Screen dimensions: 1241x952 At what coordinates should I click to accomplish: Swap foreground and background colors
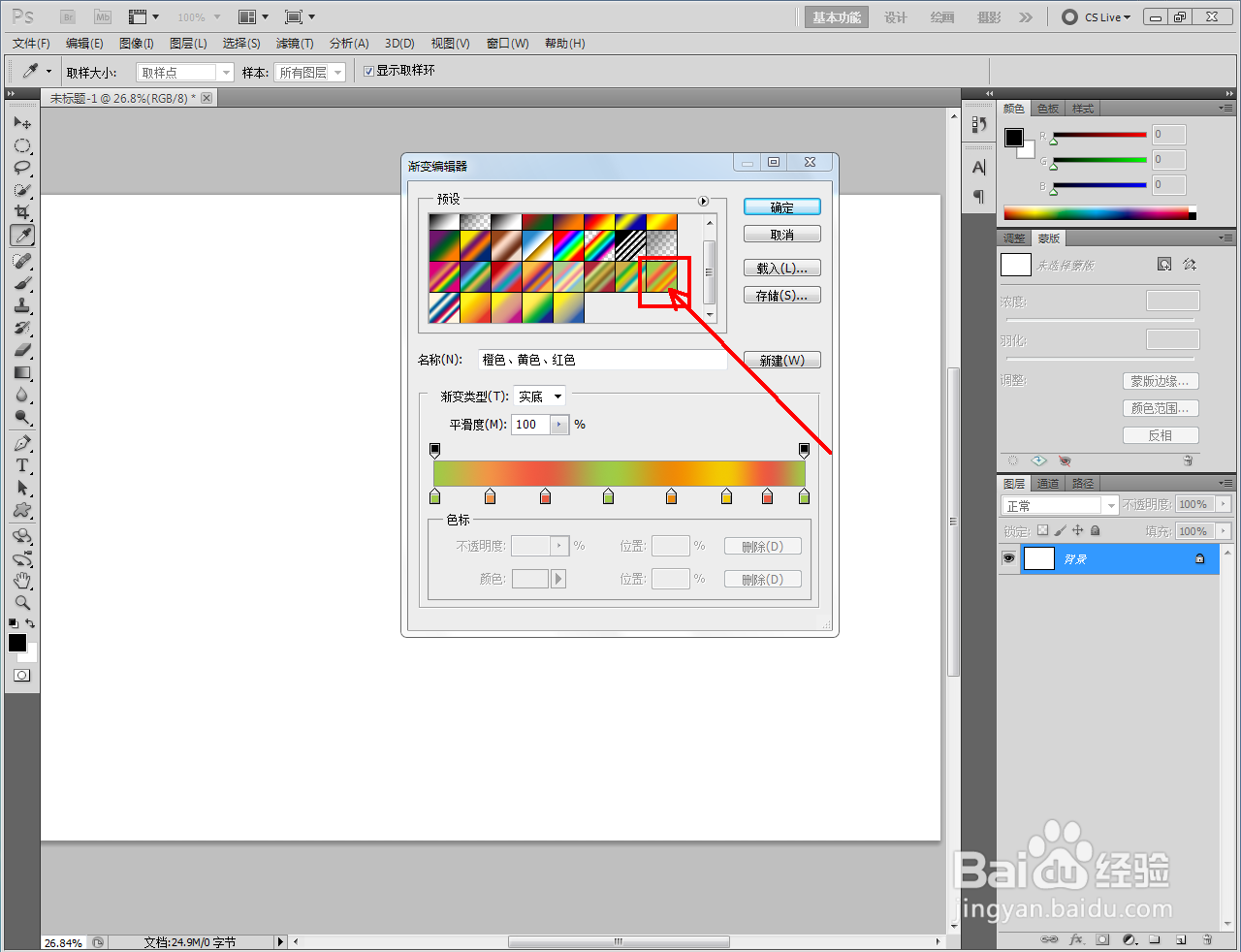31,623
